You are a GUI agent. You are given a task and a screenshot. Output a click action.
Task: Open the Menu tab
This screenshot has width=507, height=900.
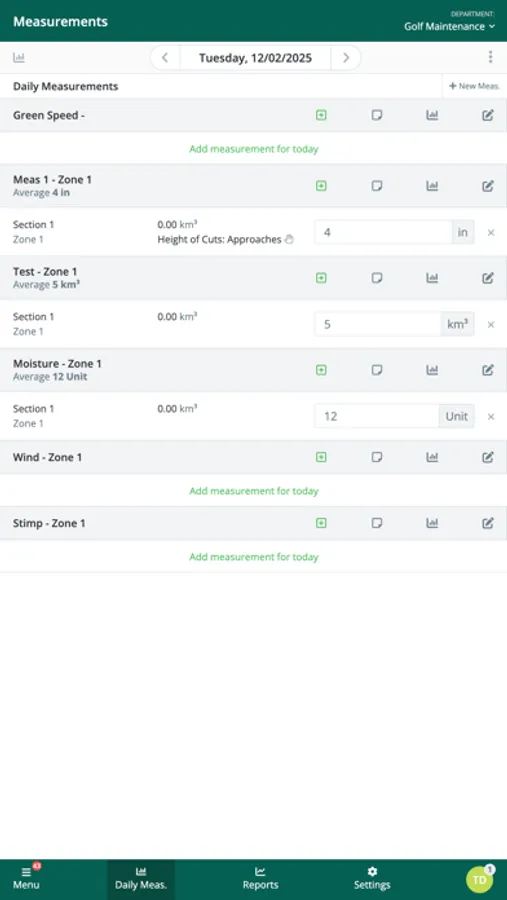[26, 879]
